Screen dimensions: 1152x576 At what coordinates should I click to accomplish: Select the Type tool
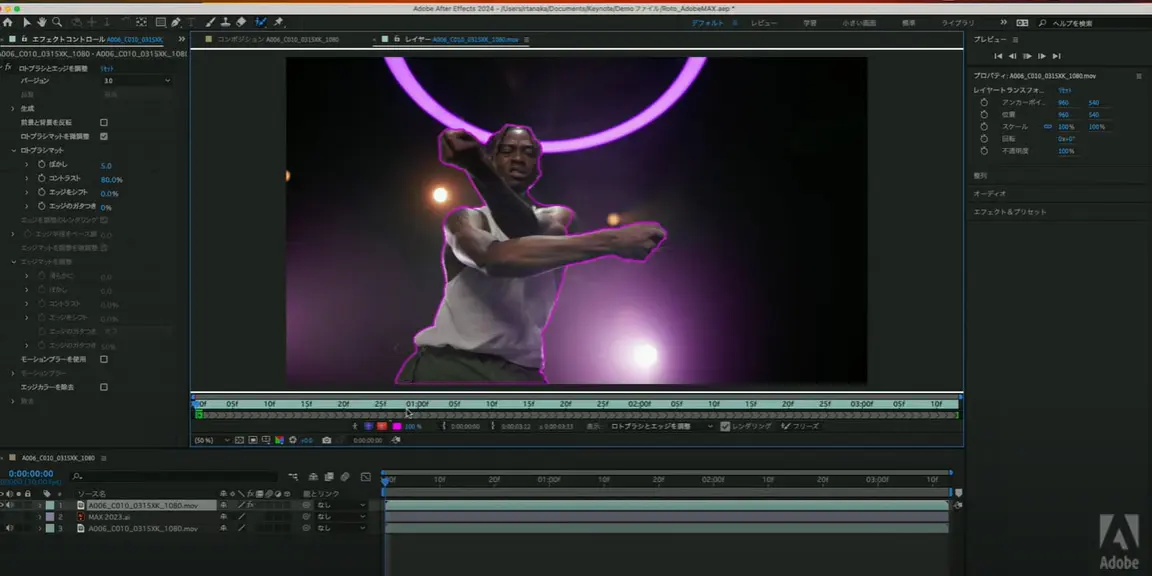(x=192, y=23)
